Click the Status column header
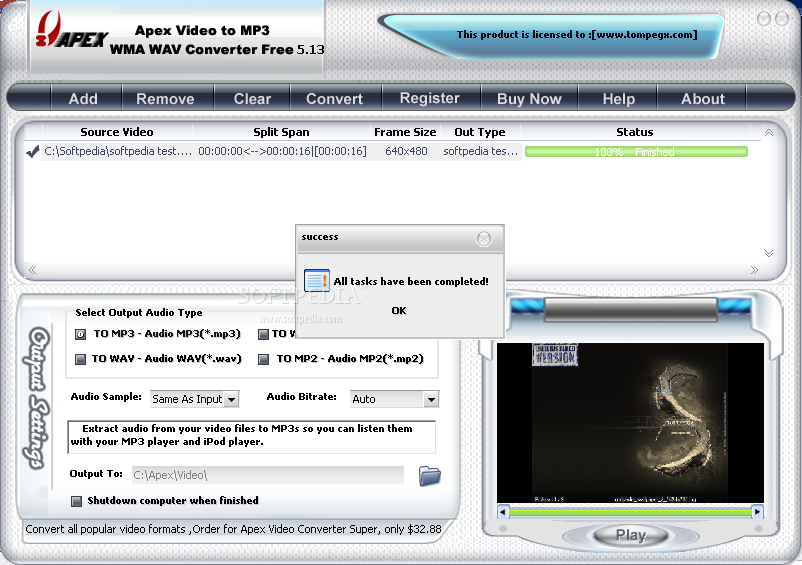The image size is (802, 565). click(634, 132)
